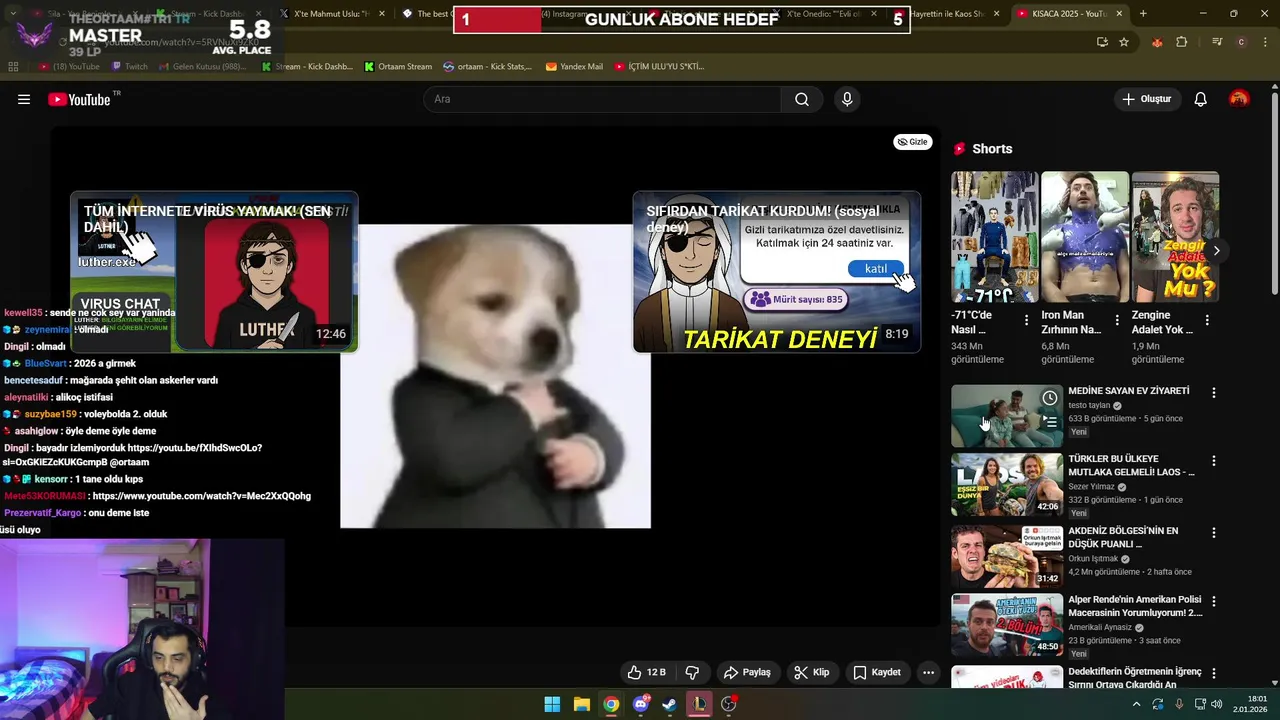Like the video with 12 B likes
The image size is (1280, 720).
(x=647, y=672)
